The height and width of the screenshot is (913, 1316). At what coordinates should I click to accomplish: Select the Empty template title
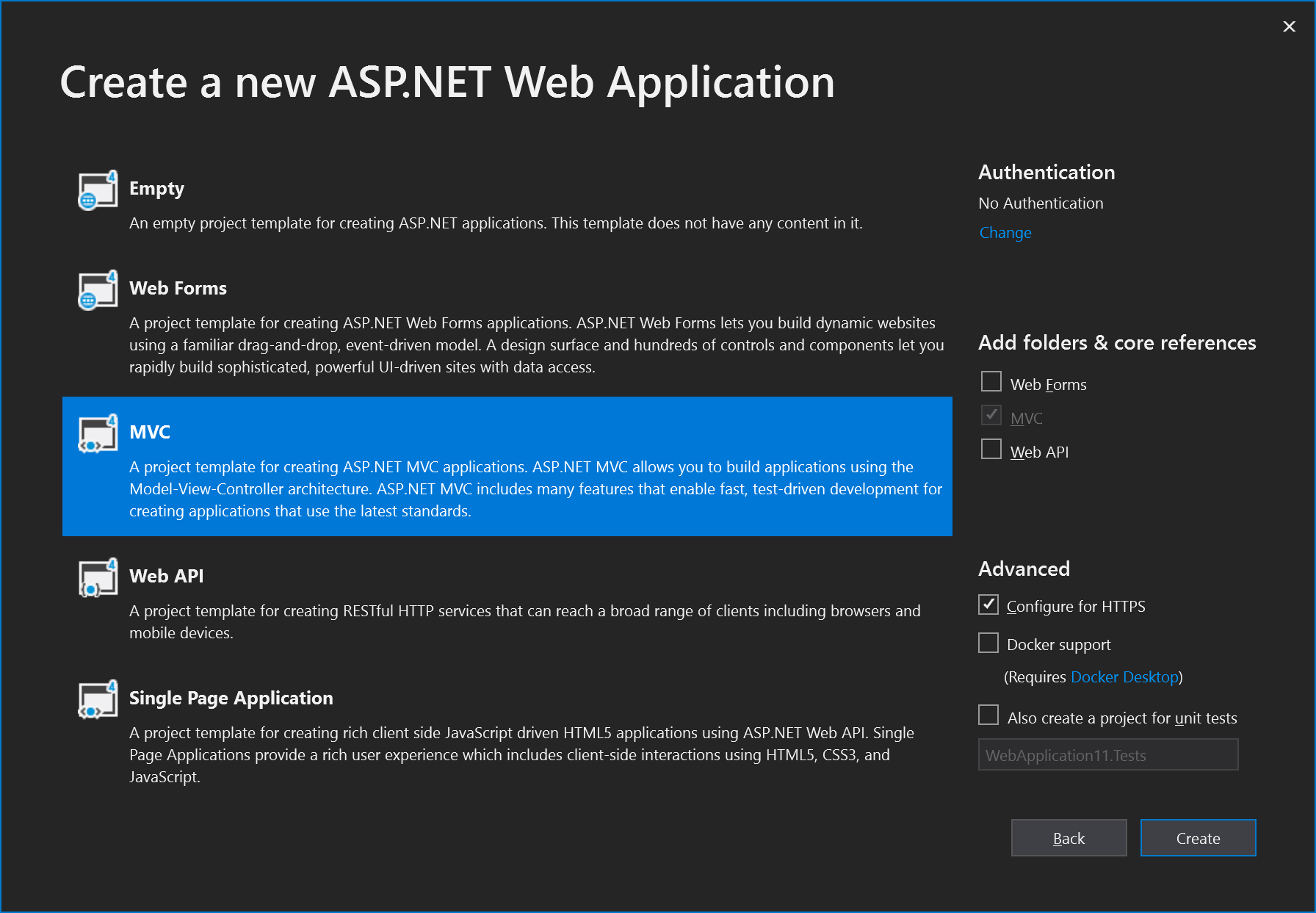pyautogui.click(x=156, y=189)
